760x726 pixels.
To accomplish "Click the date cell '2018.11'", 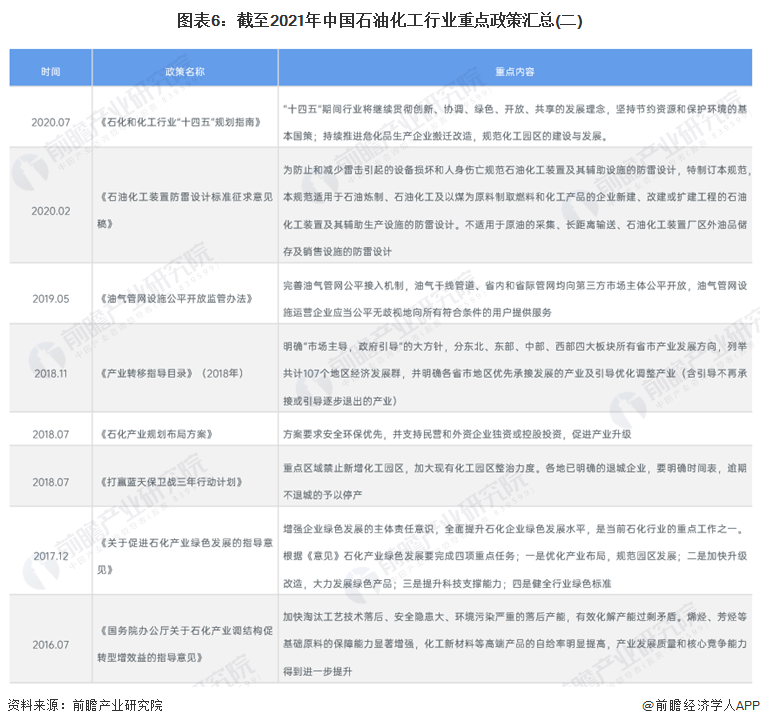I will click(51, 373).
